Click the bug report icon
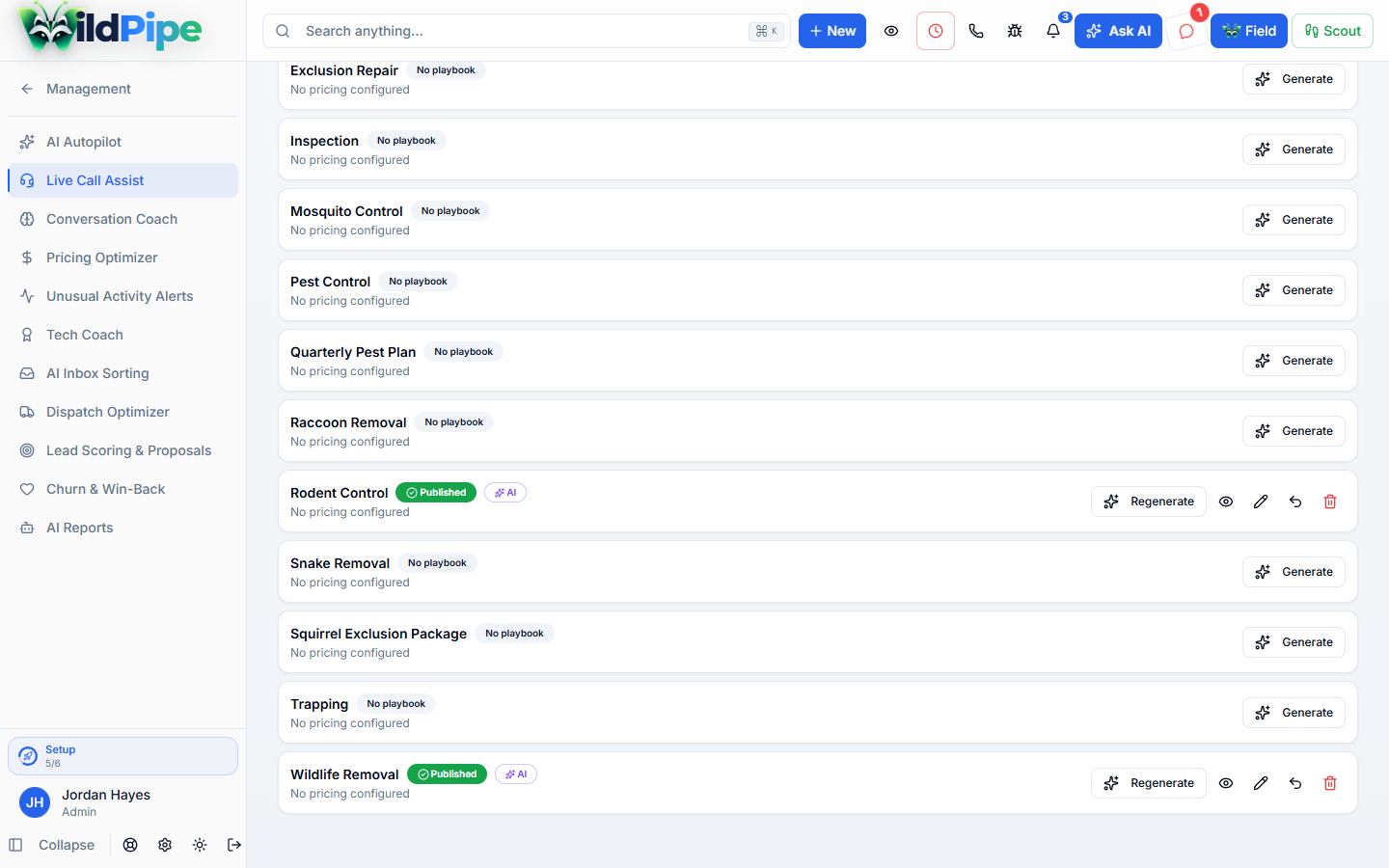1389x868 pixels. click(x=1015, y=31)
